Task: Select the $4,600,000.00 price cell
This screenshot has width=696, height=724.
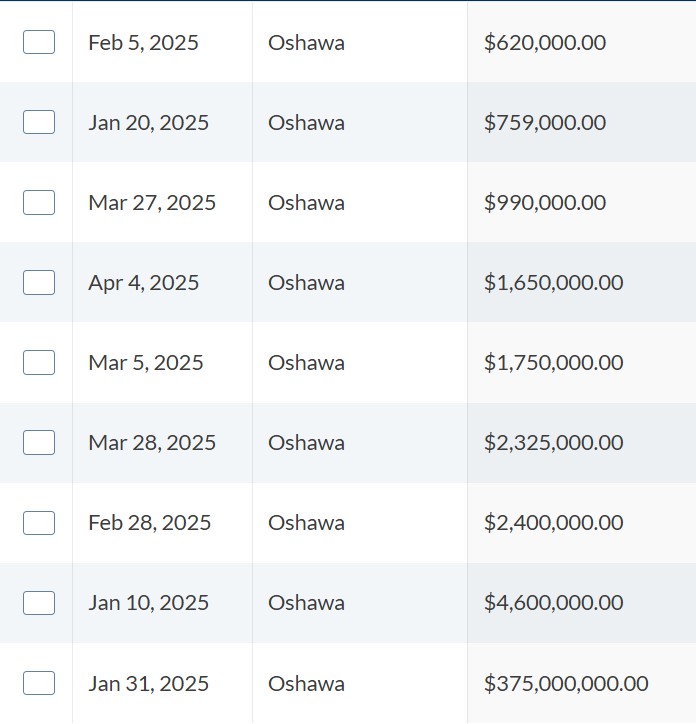Action: pos(553,603)
